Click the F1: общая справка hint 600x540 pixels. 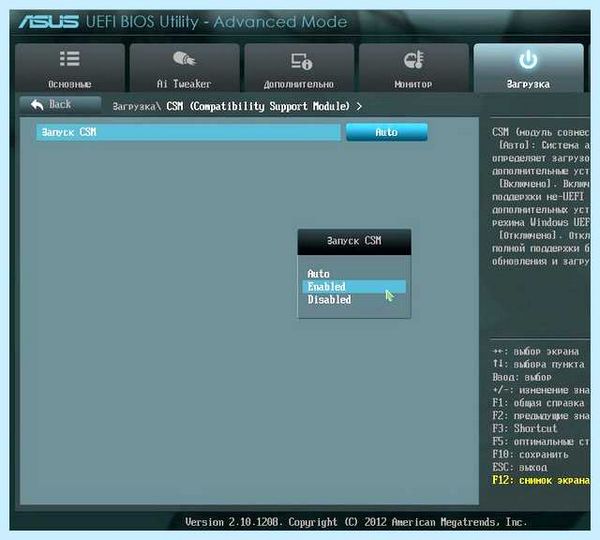(x=538, y=403)
